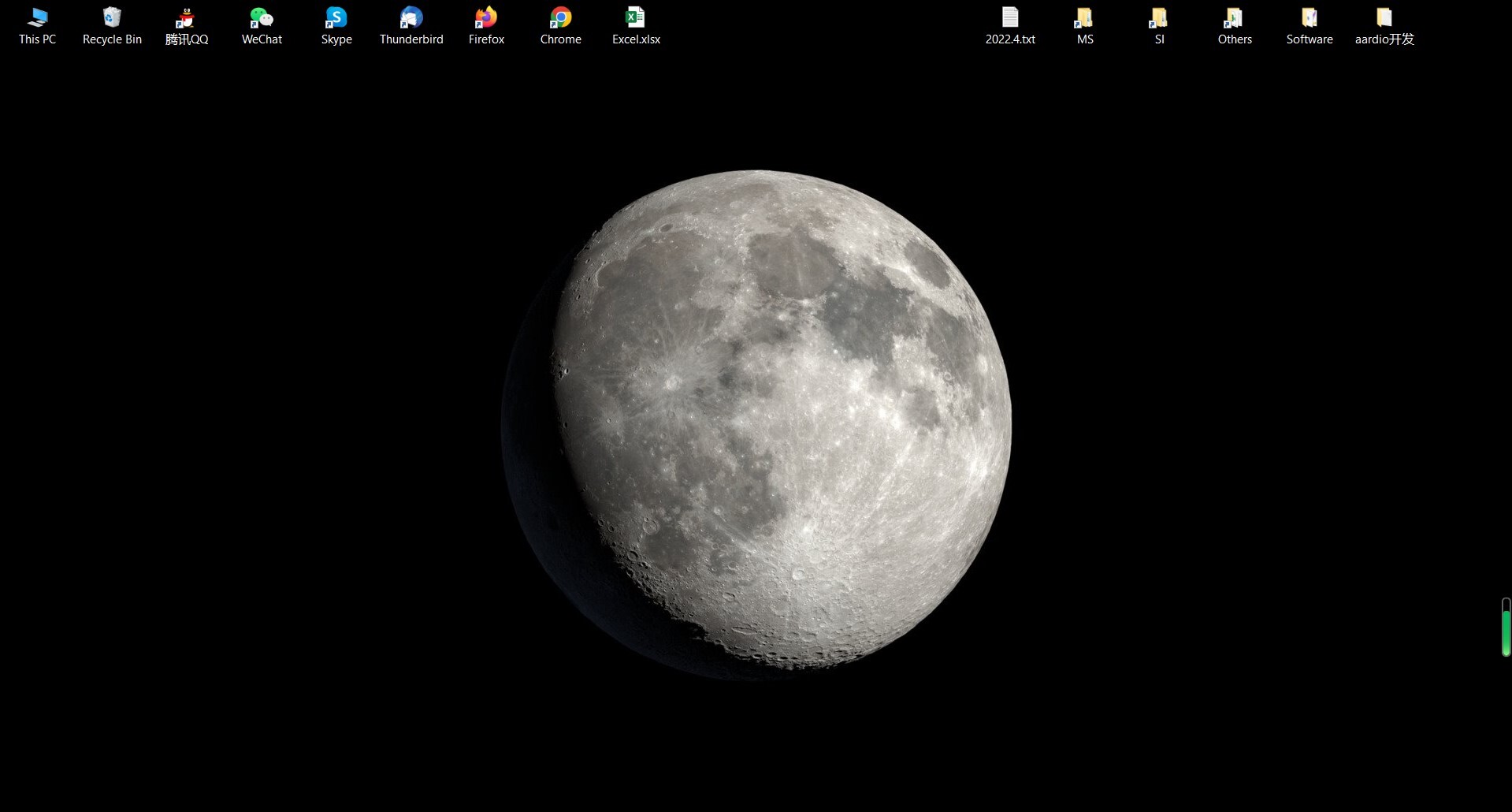The height and width of the screenshot is (812, 1512).
Task: Click the green progress bar on right edge
Action: pyautogui.click(x=1504, y=627)
